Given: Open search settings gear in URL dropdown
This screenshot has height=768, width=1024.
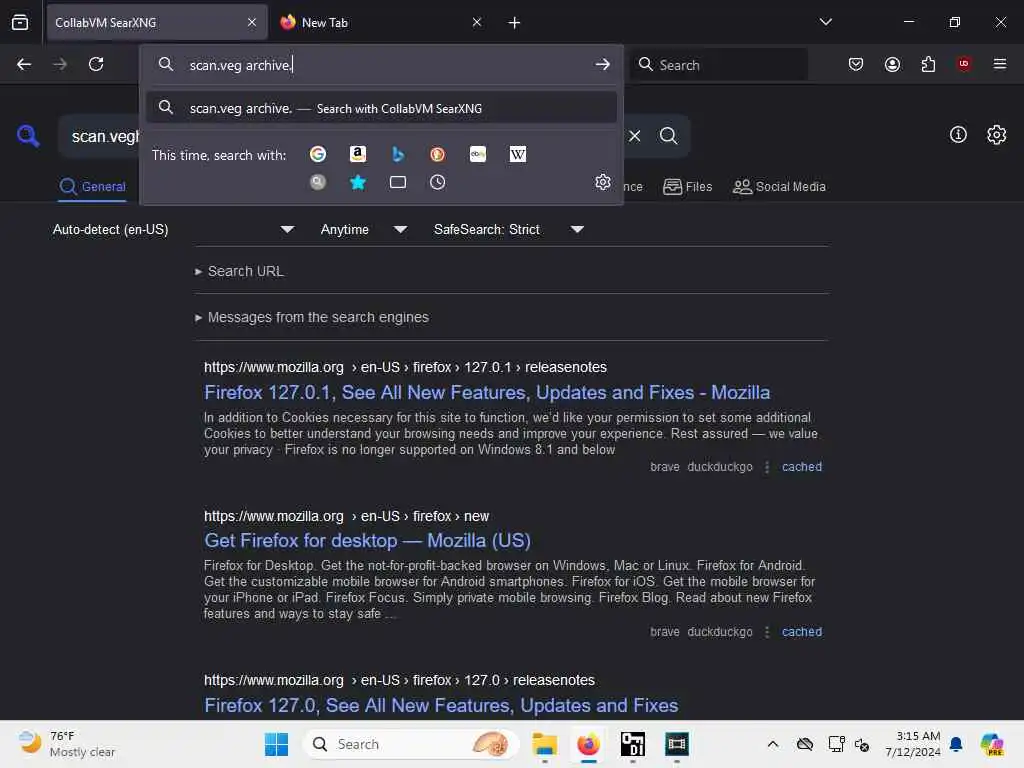Looking at the screenshot, I should tap(603, 182).
